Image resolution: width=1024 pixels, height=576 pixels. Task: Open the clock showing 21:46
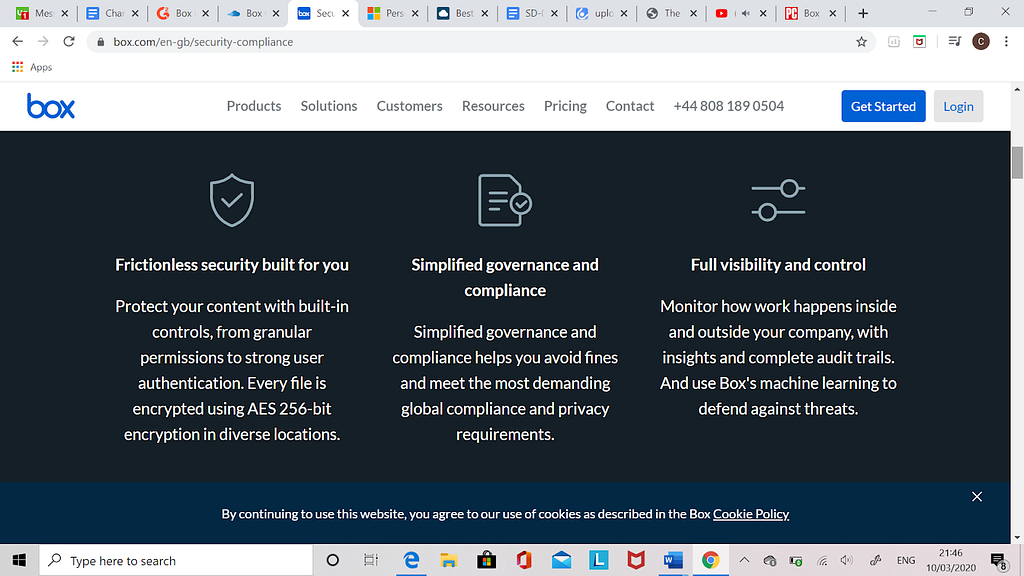951,560
